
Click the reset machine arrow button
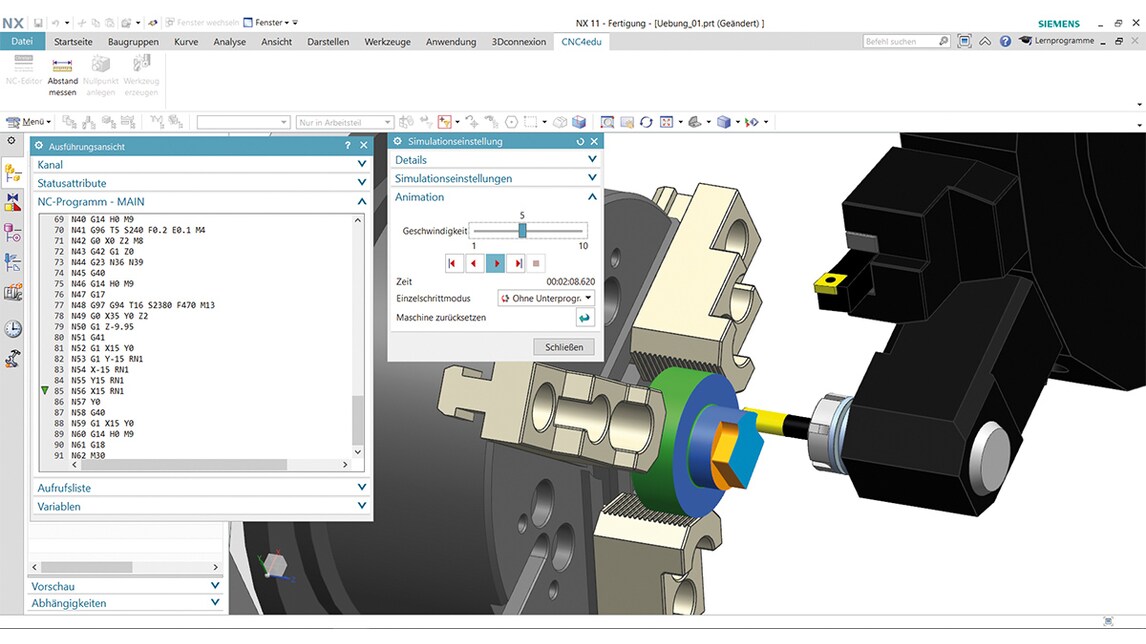coord(585,318)
